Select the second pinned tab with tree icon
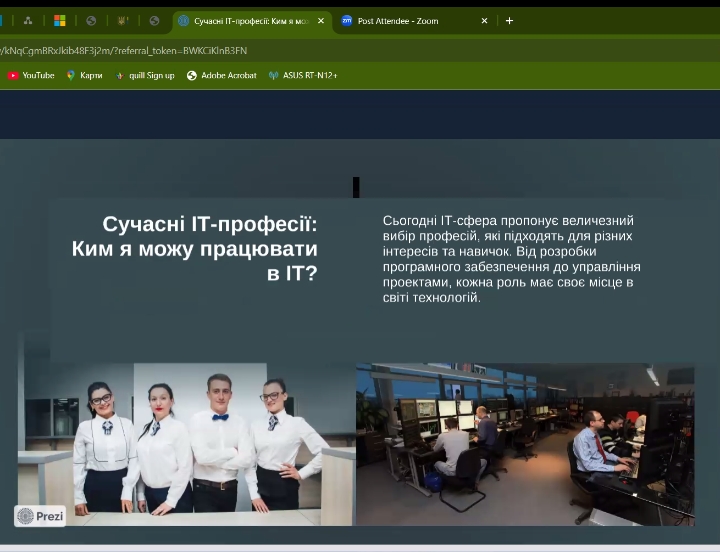Screen dimensions: 720x552 tap(28, 21)
